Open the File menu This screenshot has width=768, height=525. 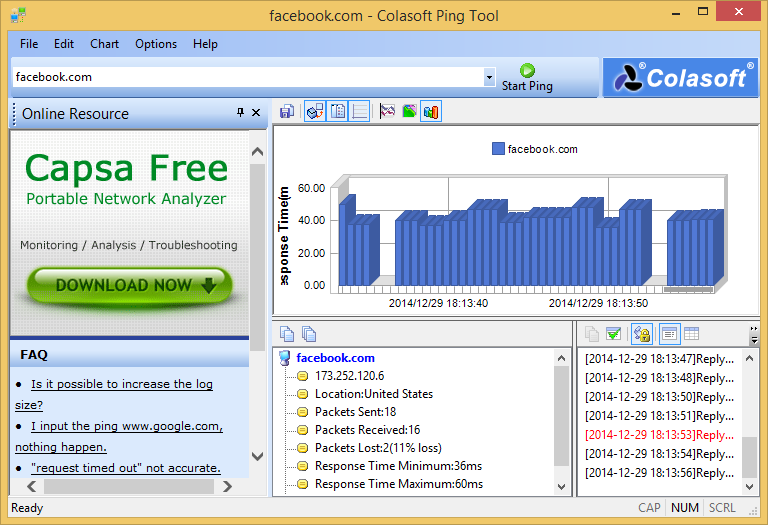(x=29, y=44)
